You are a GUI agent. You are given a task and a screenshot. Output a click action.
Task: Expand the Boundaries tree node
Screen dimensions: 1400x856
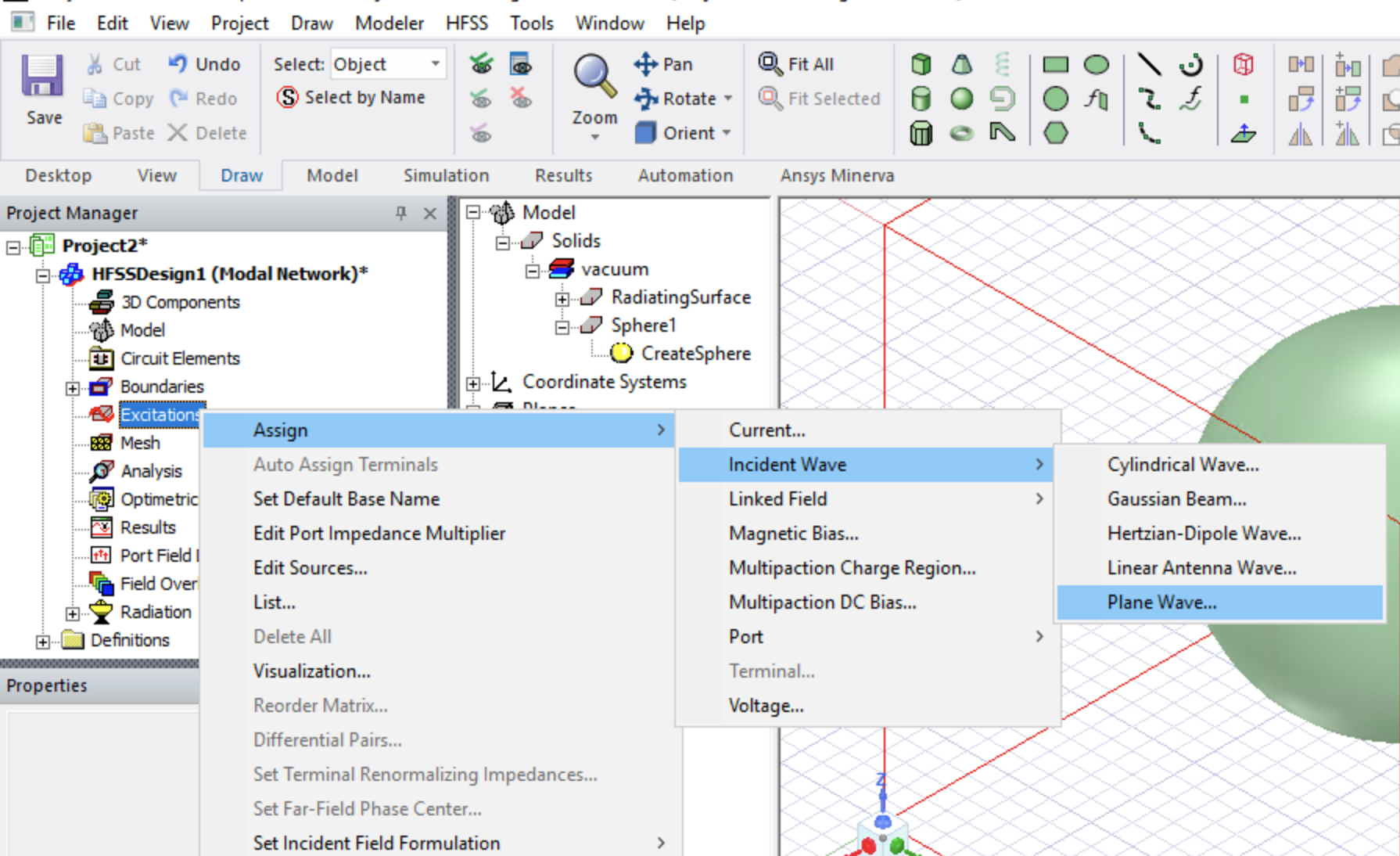[73, 388]
